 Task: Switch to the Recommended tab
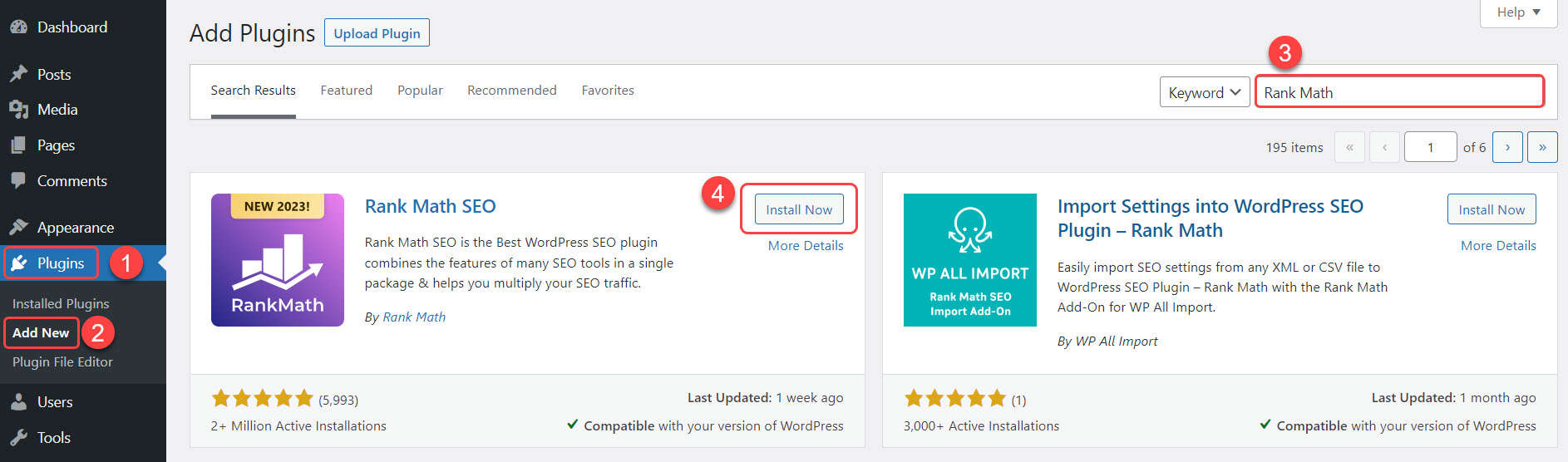[x=512, y=91]
